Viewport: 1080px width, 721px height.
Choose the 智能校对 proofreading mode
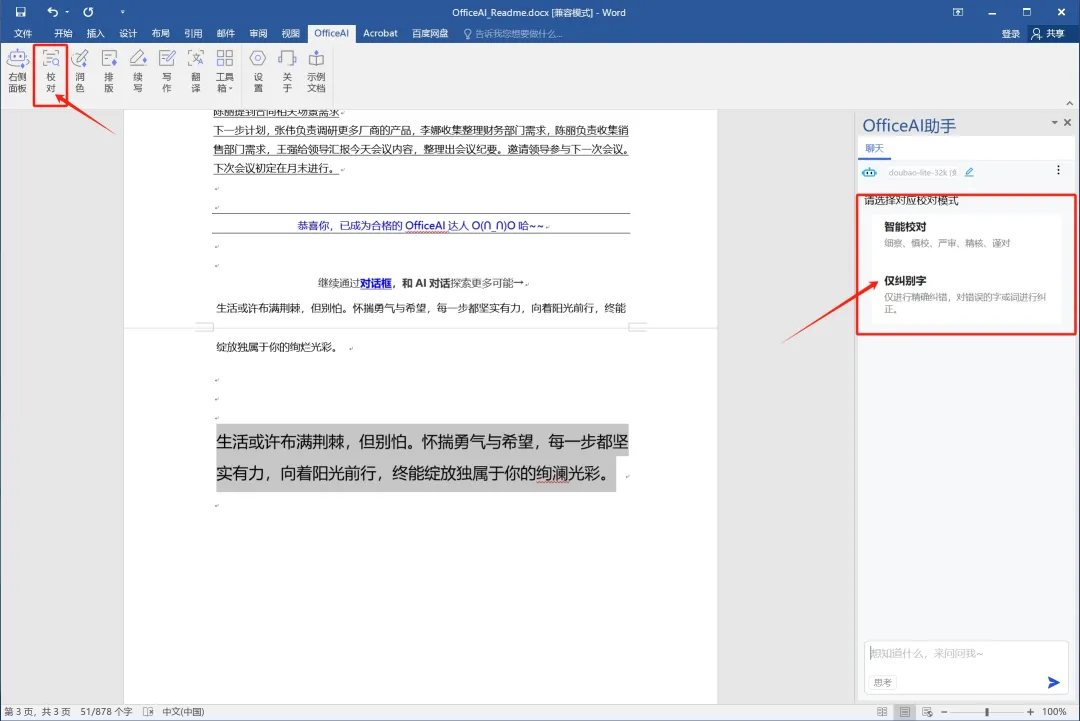[966, 234]
